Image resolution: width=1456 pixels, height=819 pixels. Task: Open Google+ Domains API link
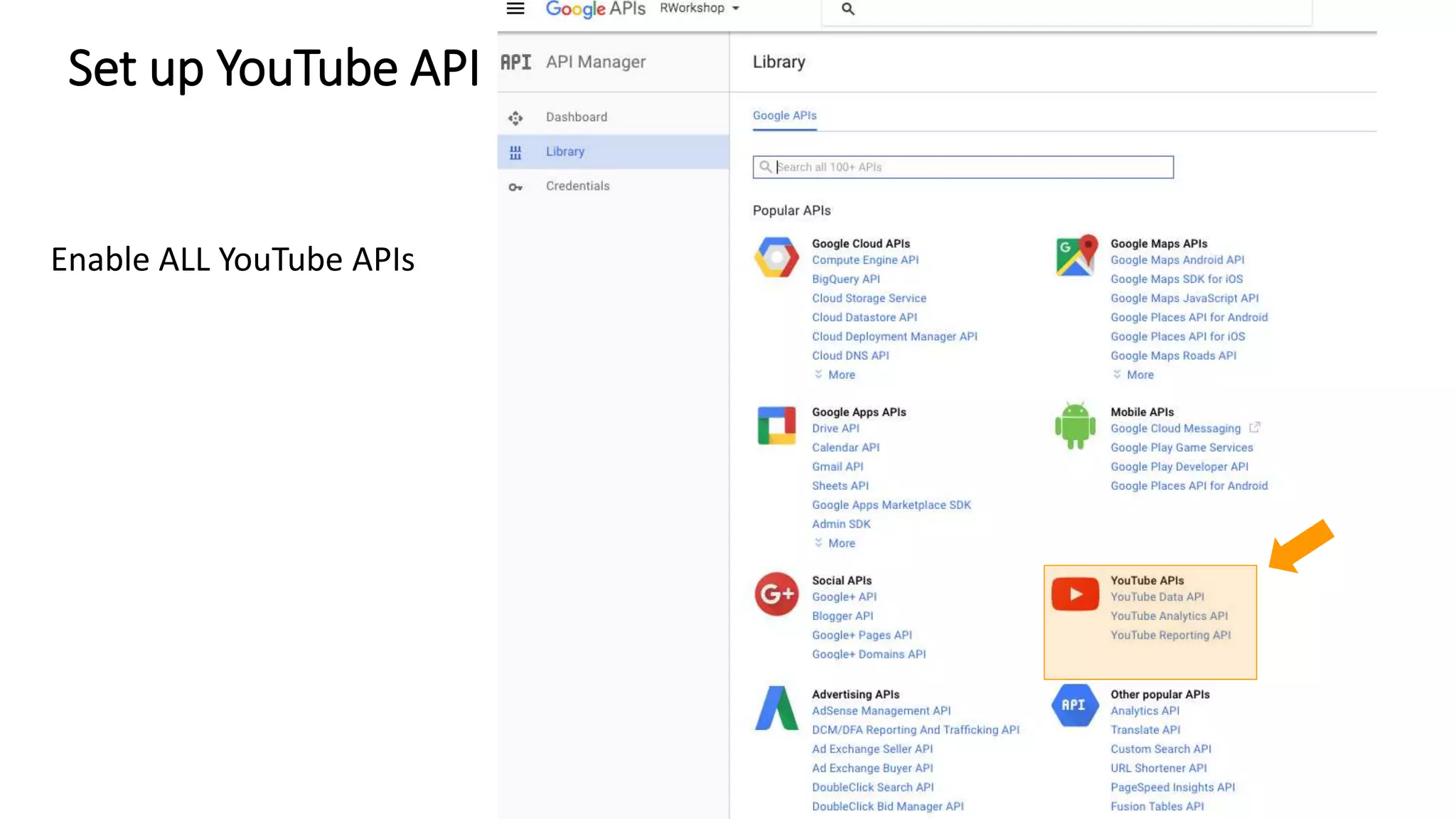[869, 655]
